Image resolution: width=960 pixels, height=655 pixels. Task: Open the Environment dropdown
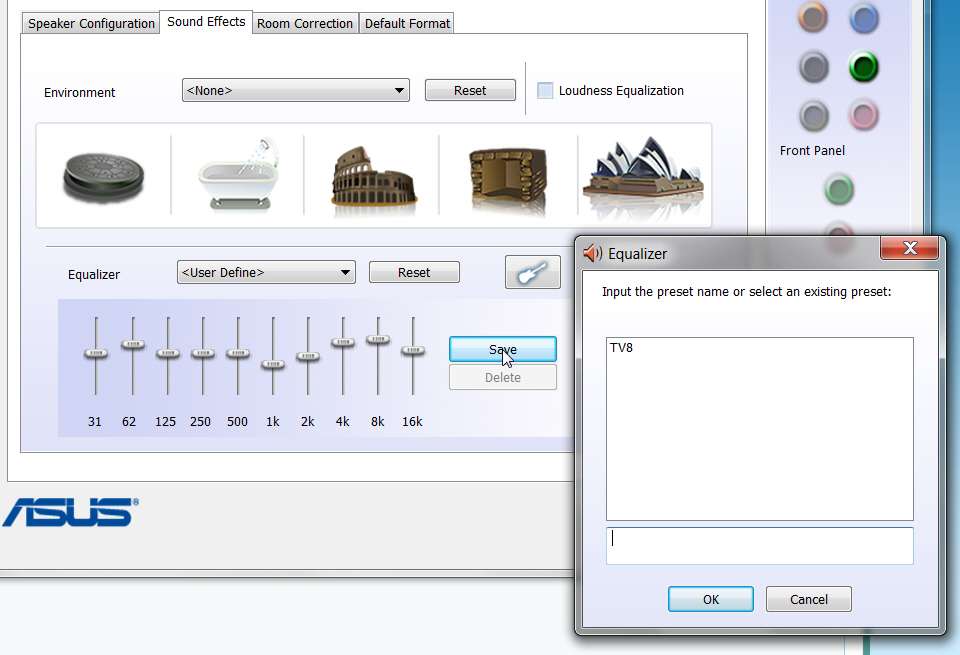(296, 91)
